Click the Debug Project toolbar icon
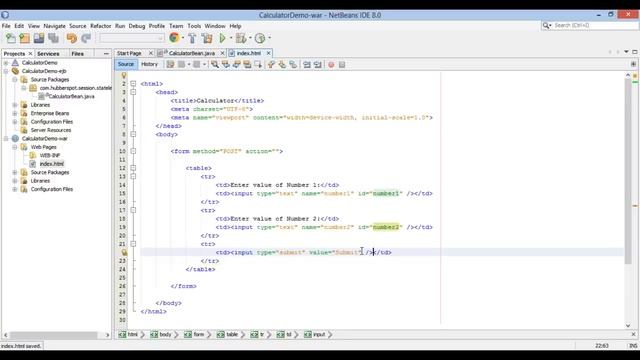Screen dimensions: 640x360 coord(241,38)
